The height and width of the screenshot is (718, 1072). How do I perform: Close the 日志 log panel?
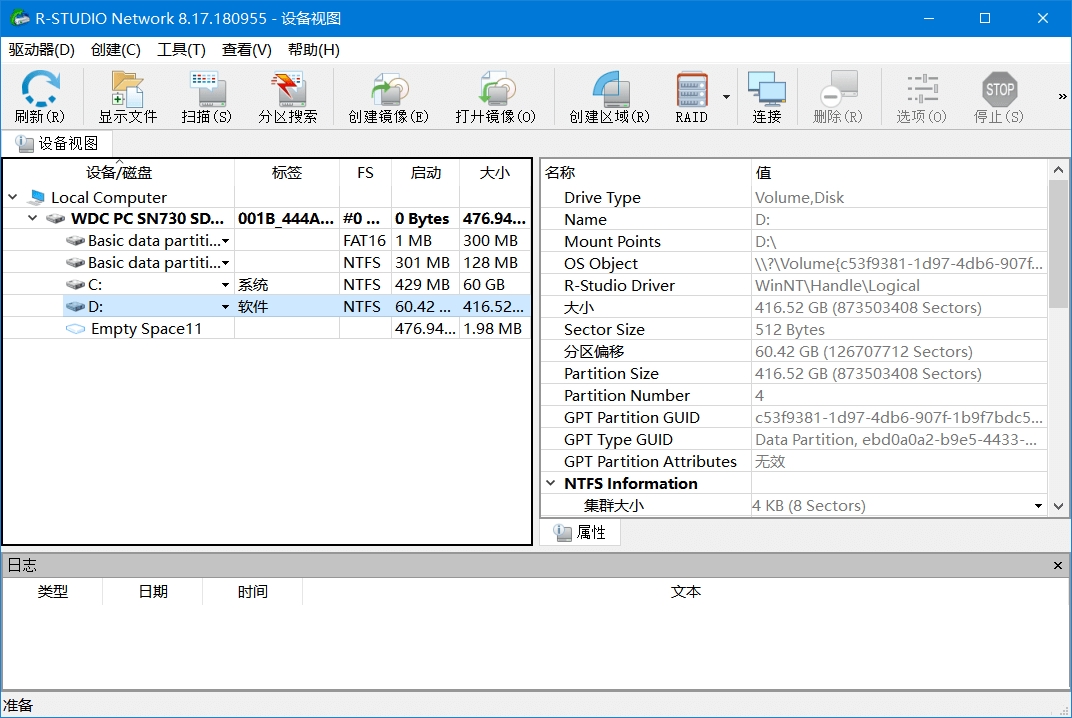click(1057, 565)
